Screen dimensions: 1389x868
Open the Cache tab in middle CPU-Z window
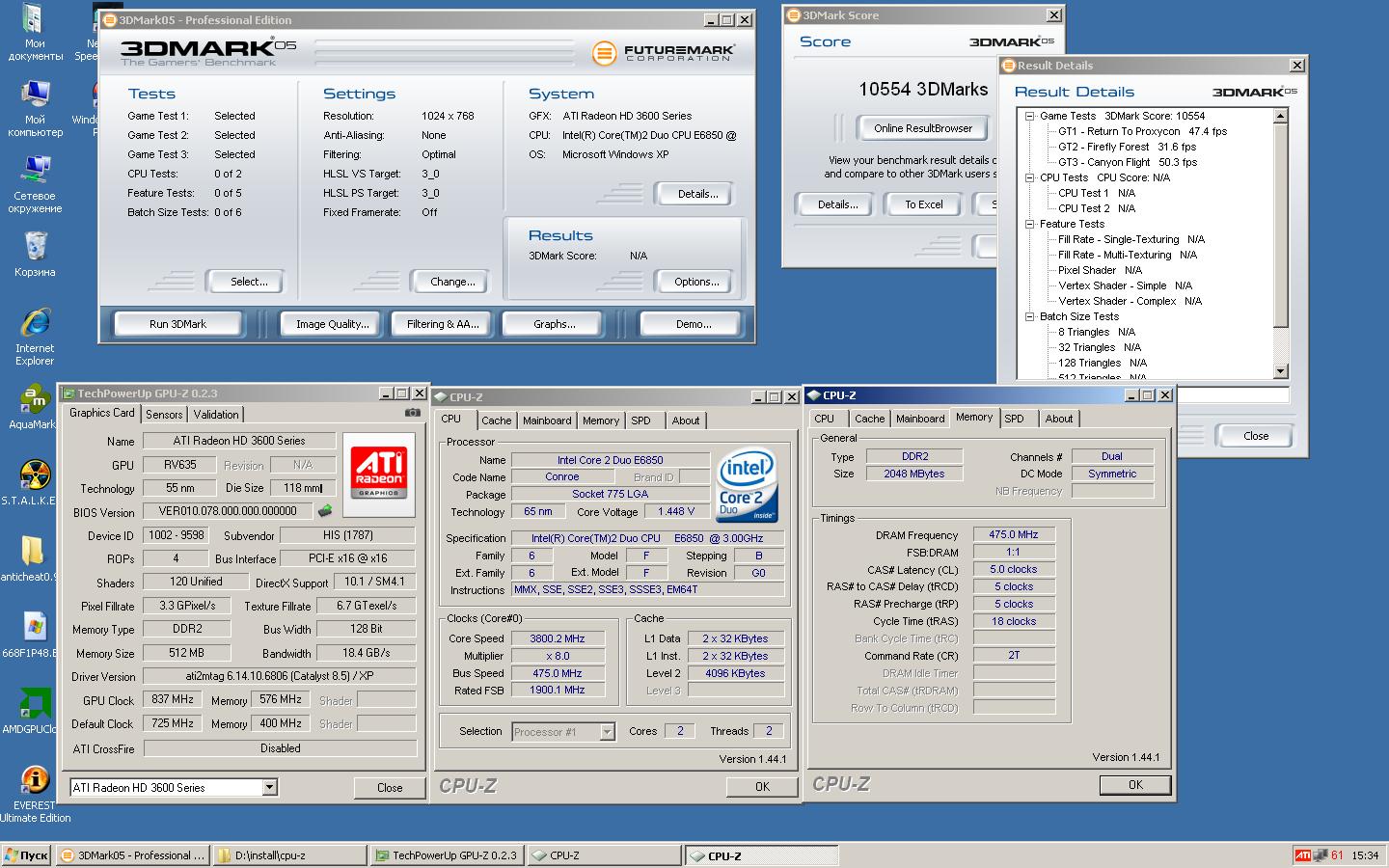coord(497,420)
